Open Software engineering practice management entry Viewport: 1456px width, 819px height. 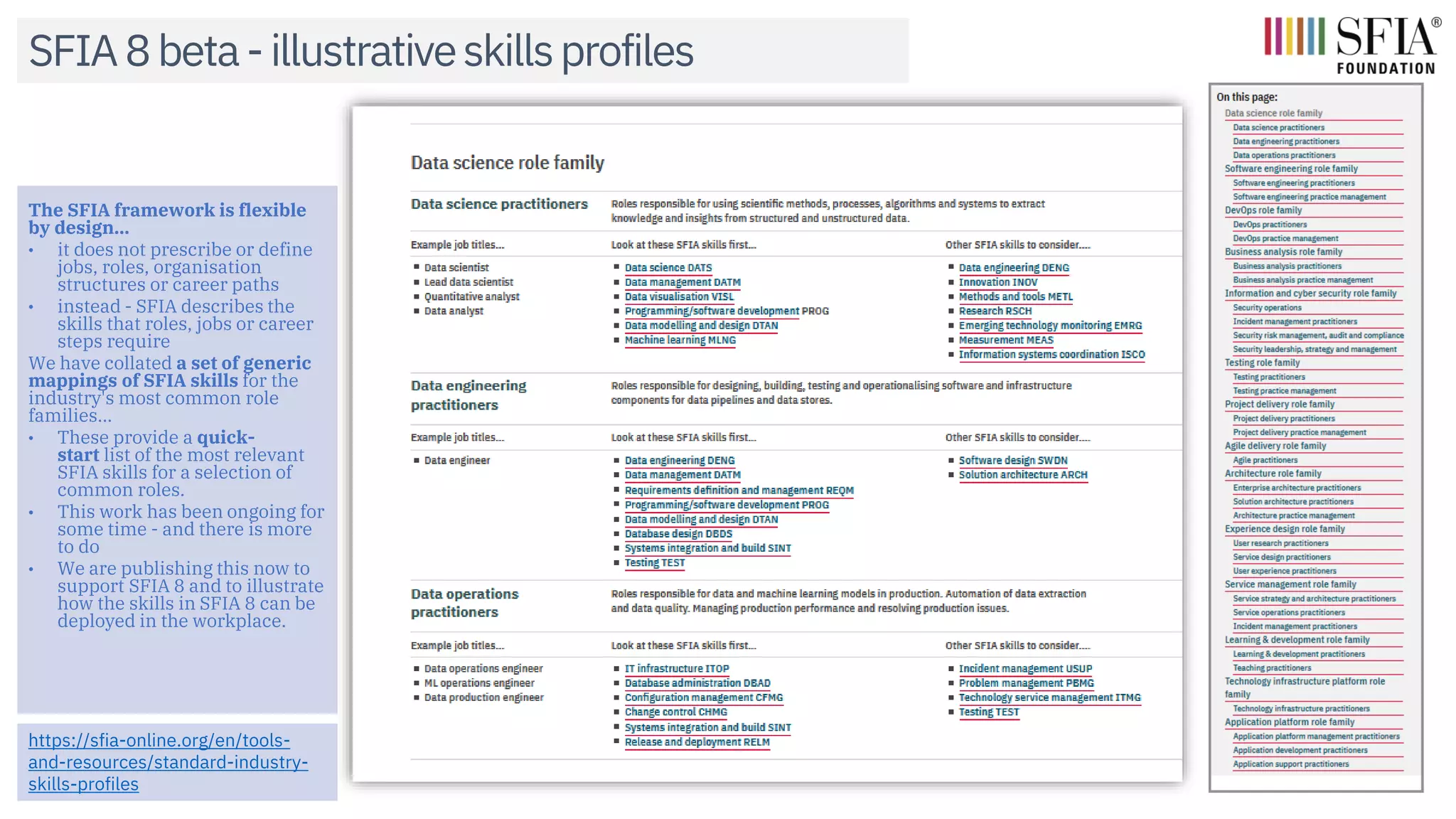pyautogui.click(x=1310, y=197)
